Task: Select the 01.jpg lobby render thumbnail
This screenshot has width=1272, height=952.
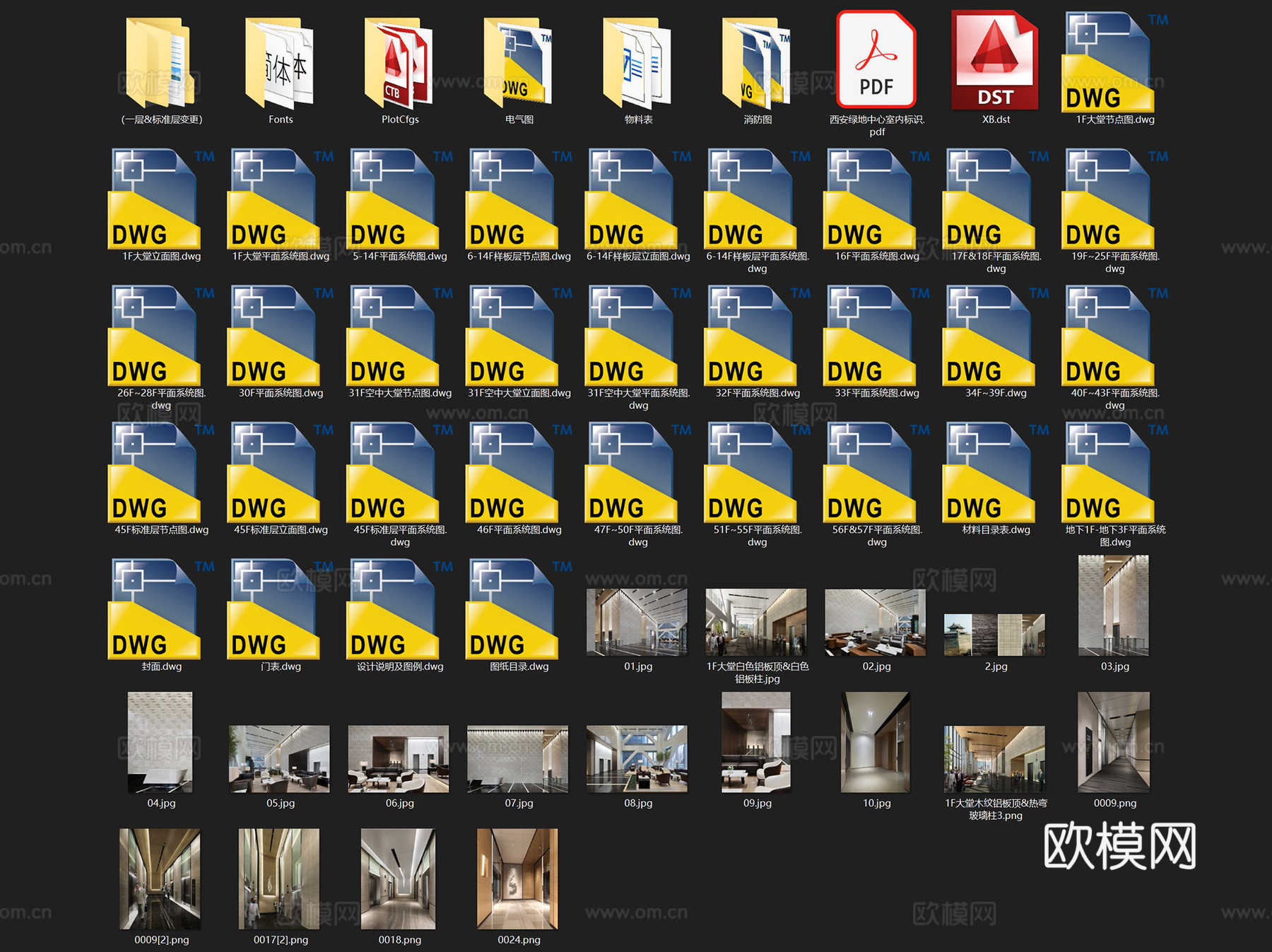Action: click(637, 623)
